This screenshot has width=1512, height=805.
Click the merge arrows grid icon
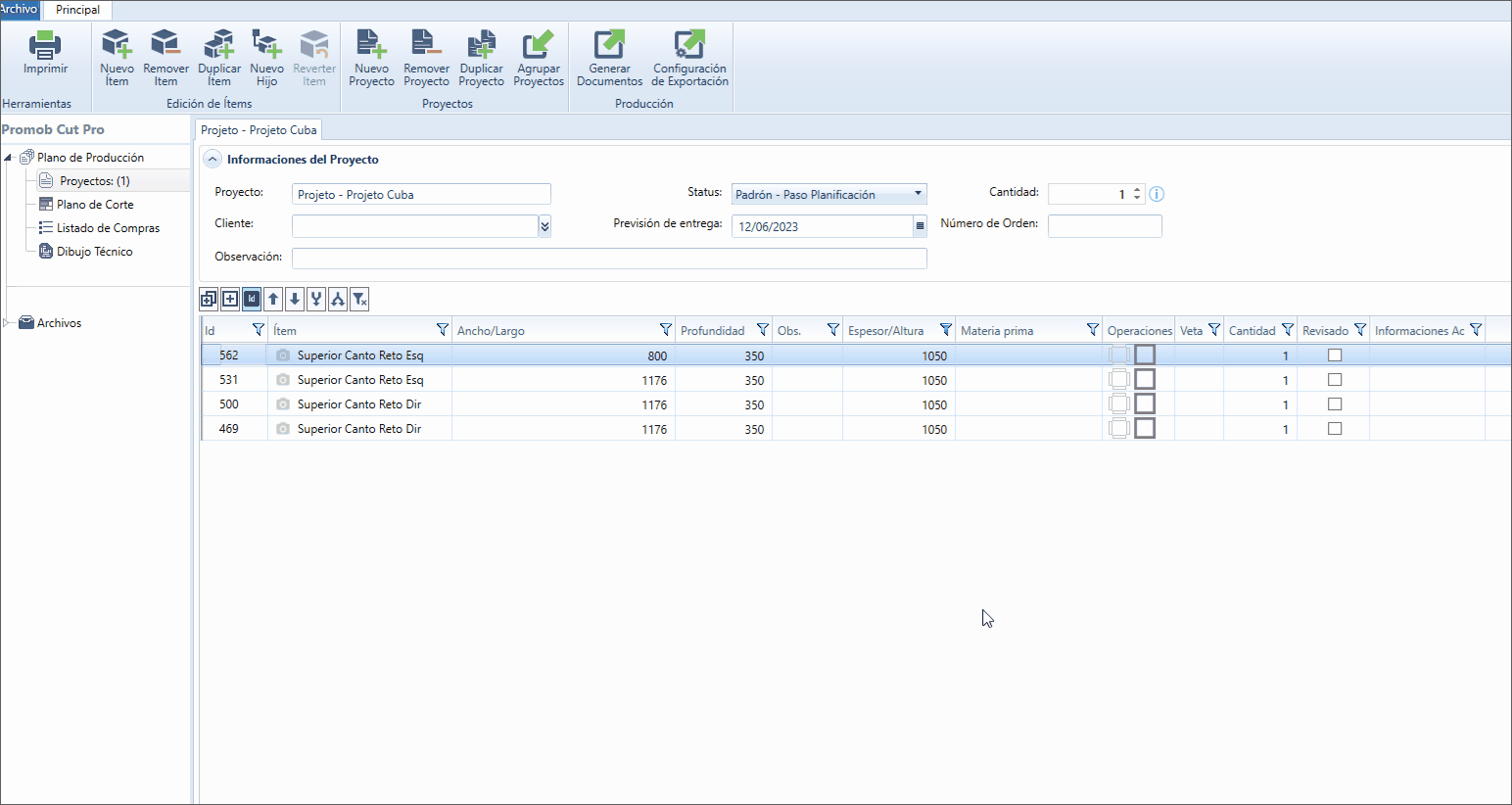tap(316, 300)
